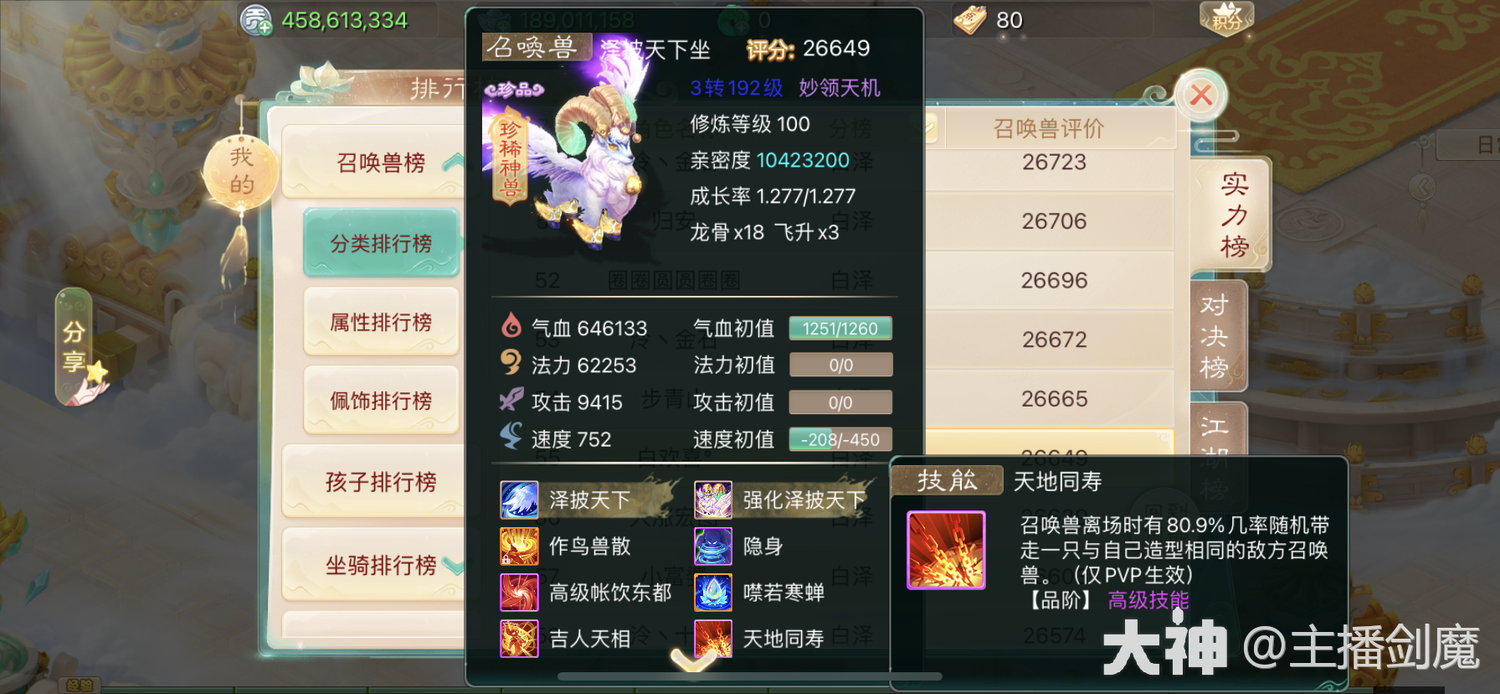Open the 属性排行榜 ranking
Viewport: 1500px width, 694px height.
coord(381,322)
